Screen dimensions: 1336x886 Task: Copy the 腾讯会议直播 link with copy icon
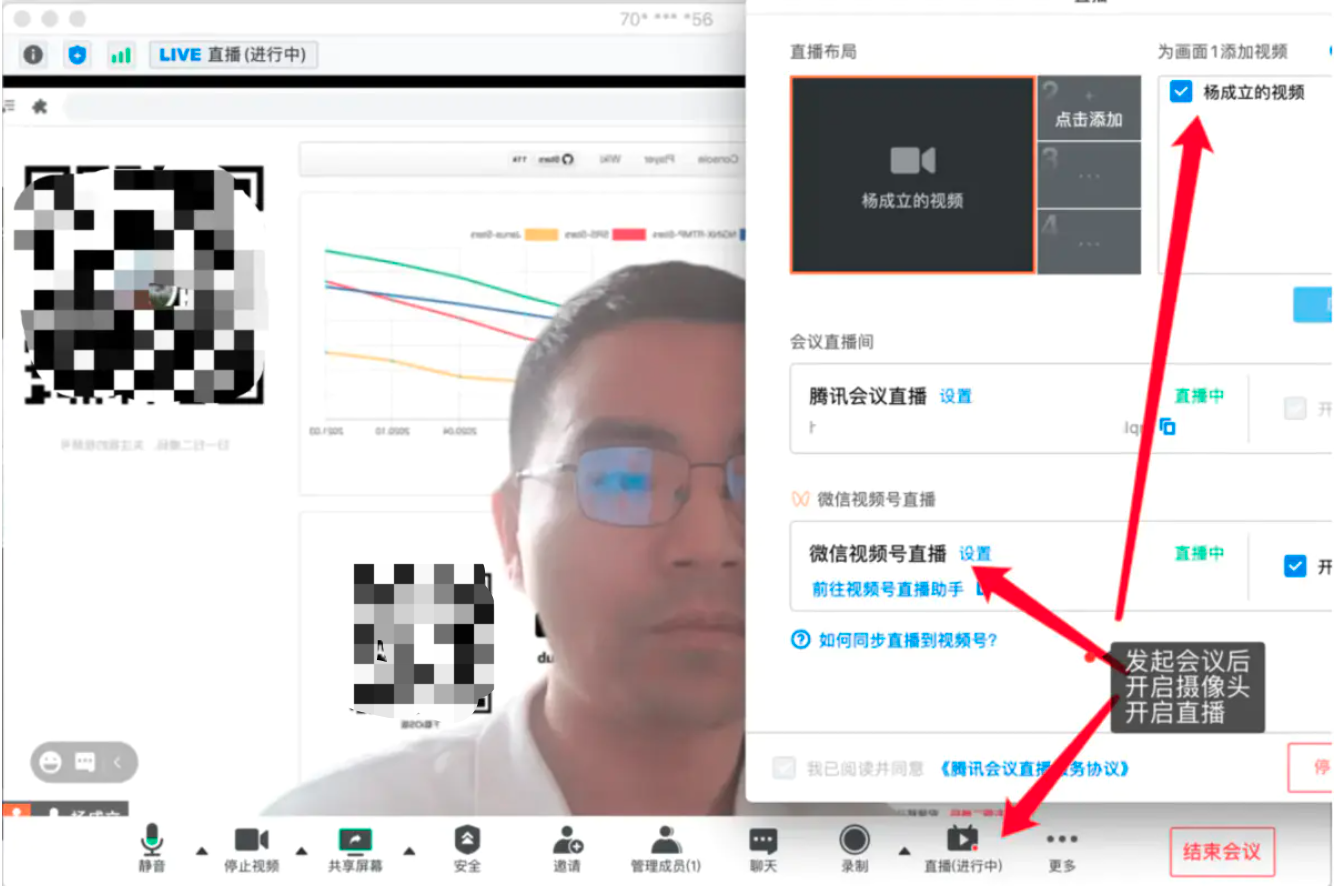pyautogui.click(x=1167, y=427)
